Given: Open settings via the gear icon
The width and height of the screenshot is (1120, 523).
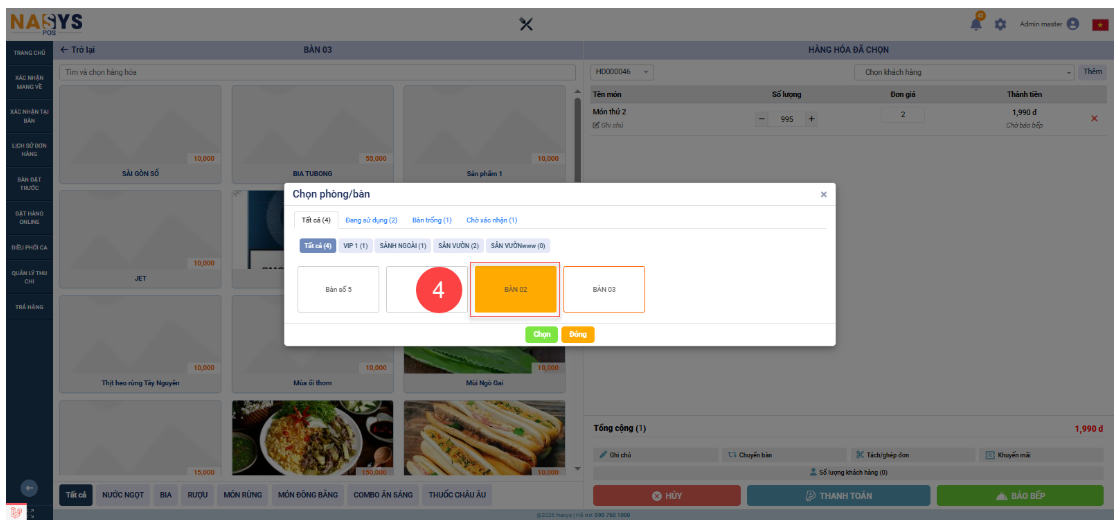Looking at the screenshot, I should pos(999,24).
